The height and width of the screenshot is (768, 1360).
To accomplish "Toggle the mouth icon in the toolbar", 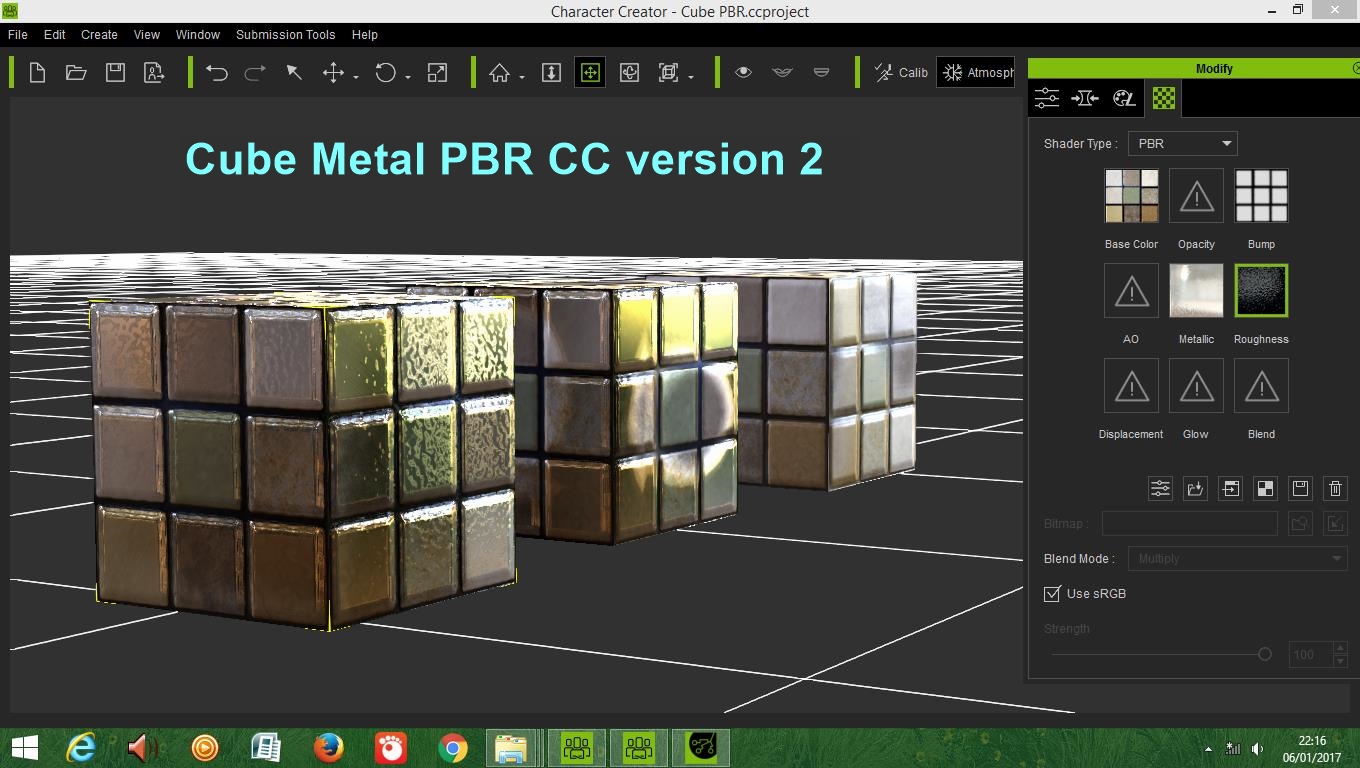I will pyautogui.click(x=782, y=72).
